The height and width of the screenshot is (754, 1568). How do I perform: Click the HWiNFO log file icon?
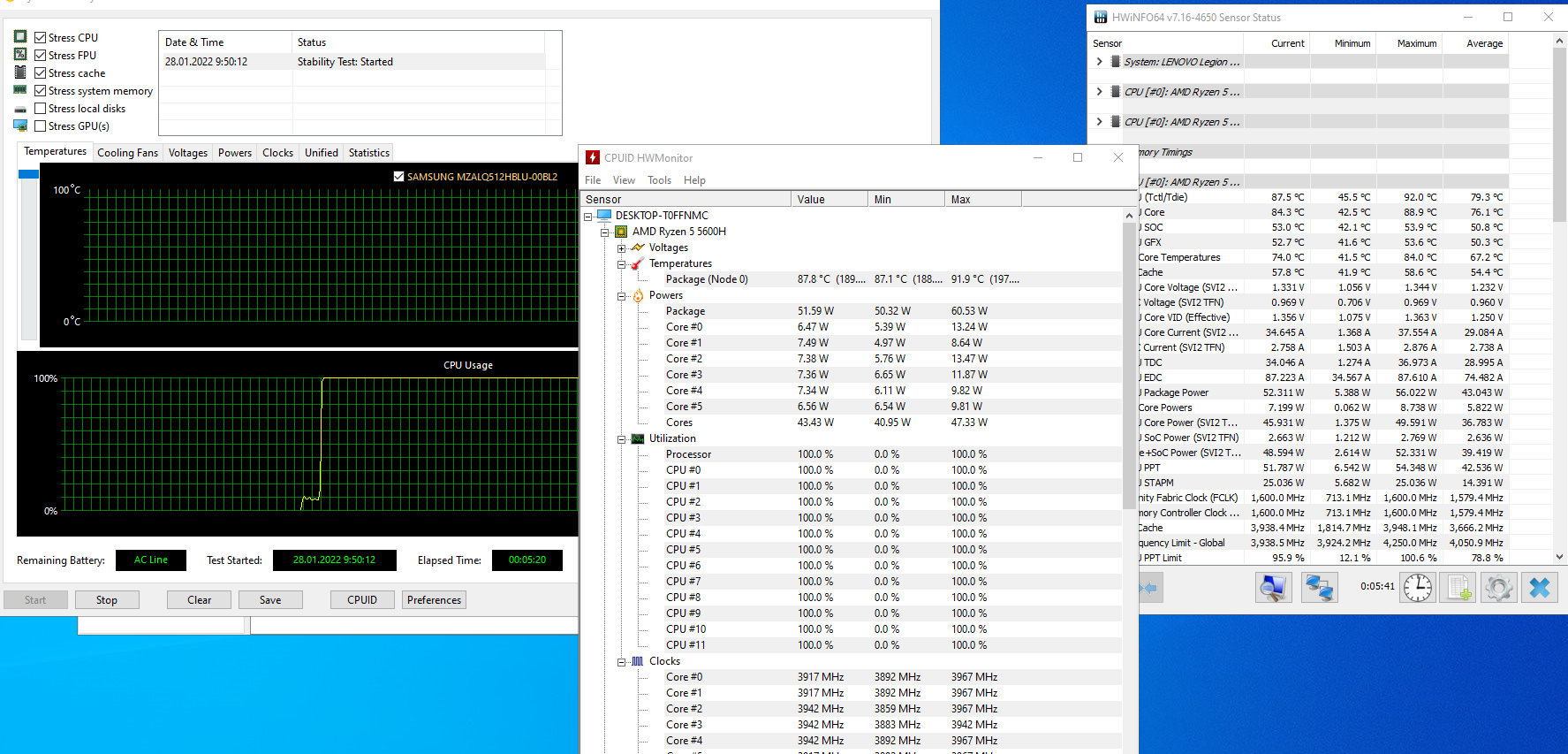[x=1458, y=588]
